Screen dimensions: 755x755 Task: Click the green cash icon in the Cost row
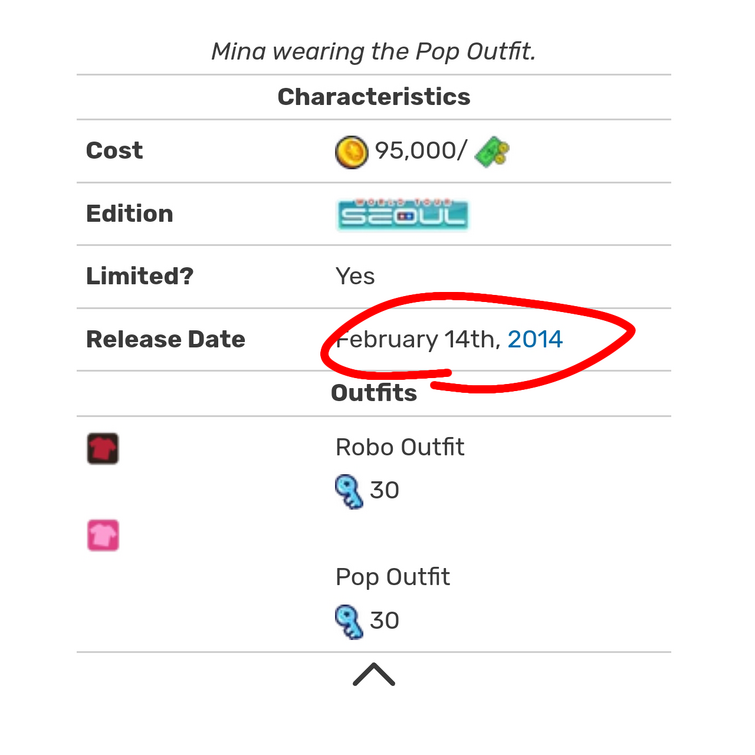click(x=492, y=152)
